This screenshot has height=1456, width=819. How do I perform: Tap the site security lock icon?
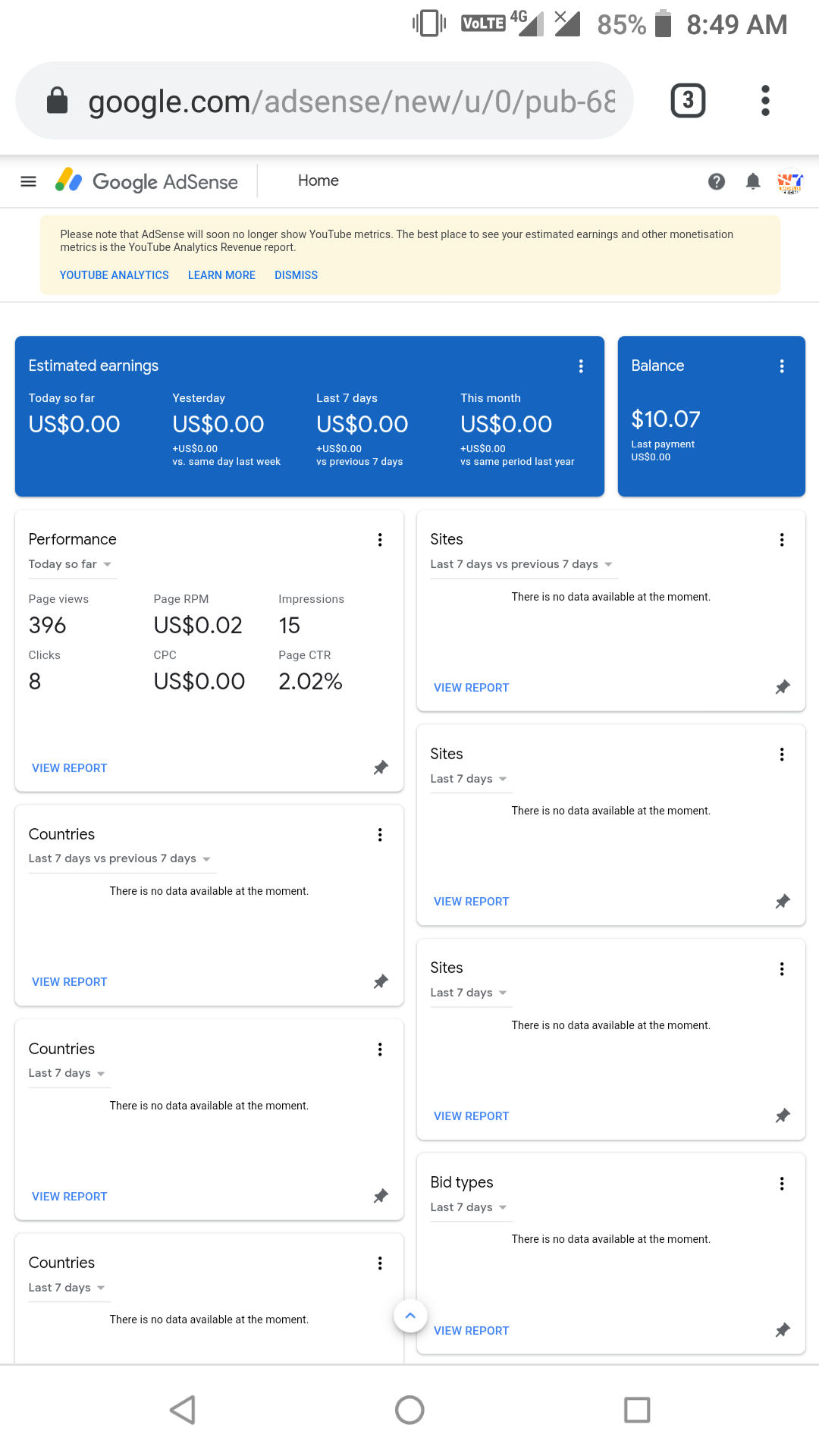click(x=58, y=100)
